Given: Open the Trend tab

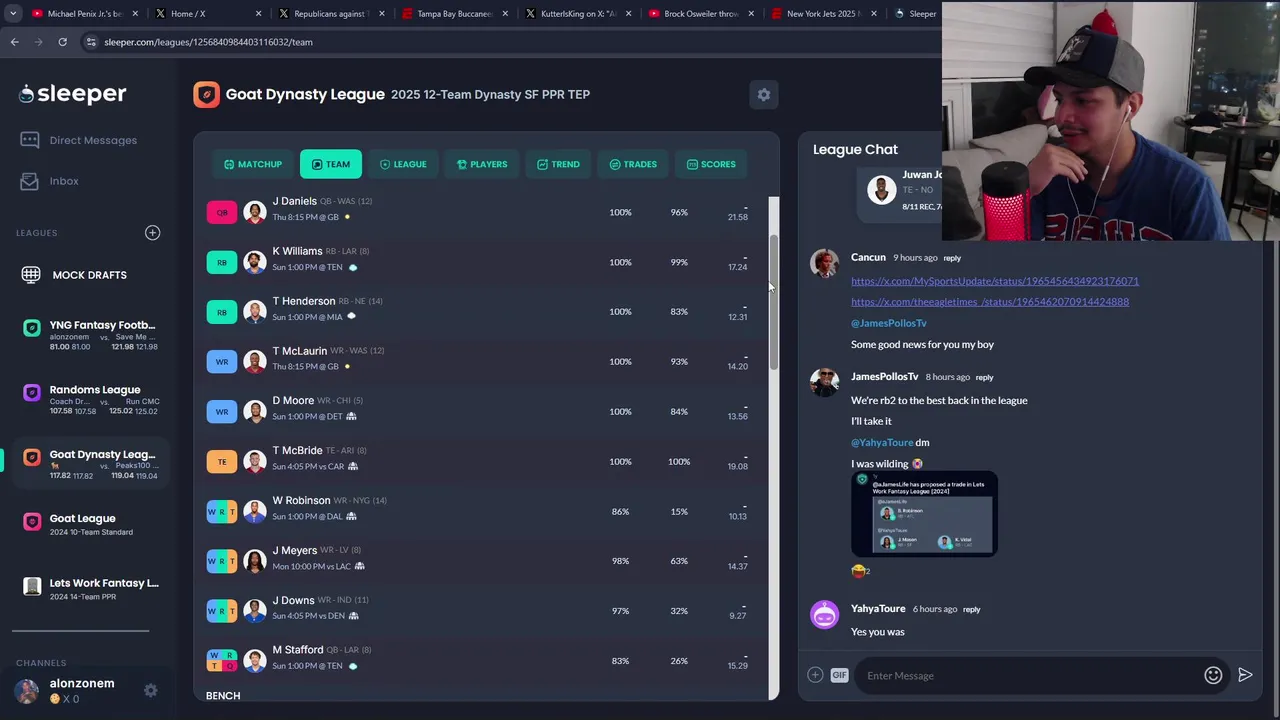Looking at the screenshot, I should [x=558, y=164].
